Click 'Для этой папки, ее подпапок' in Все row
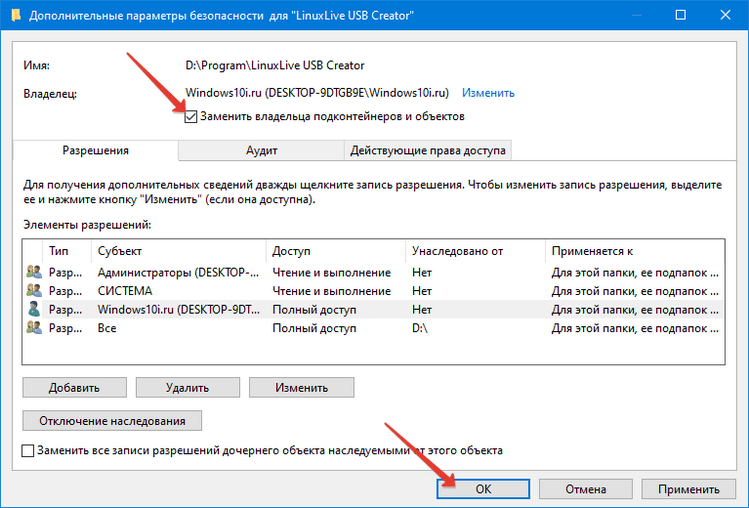This screenshot has height=508, width=749. pos(635,328)
